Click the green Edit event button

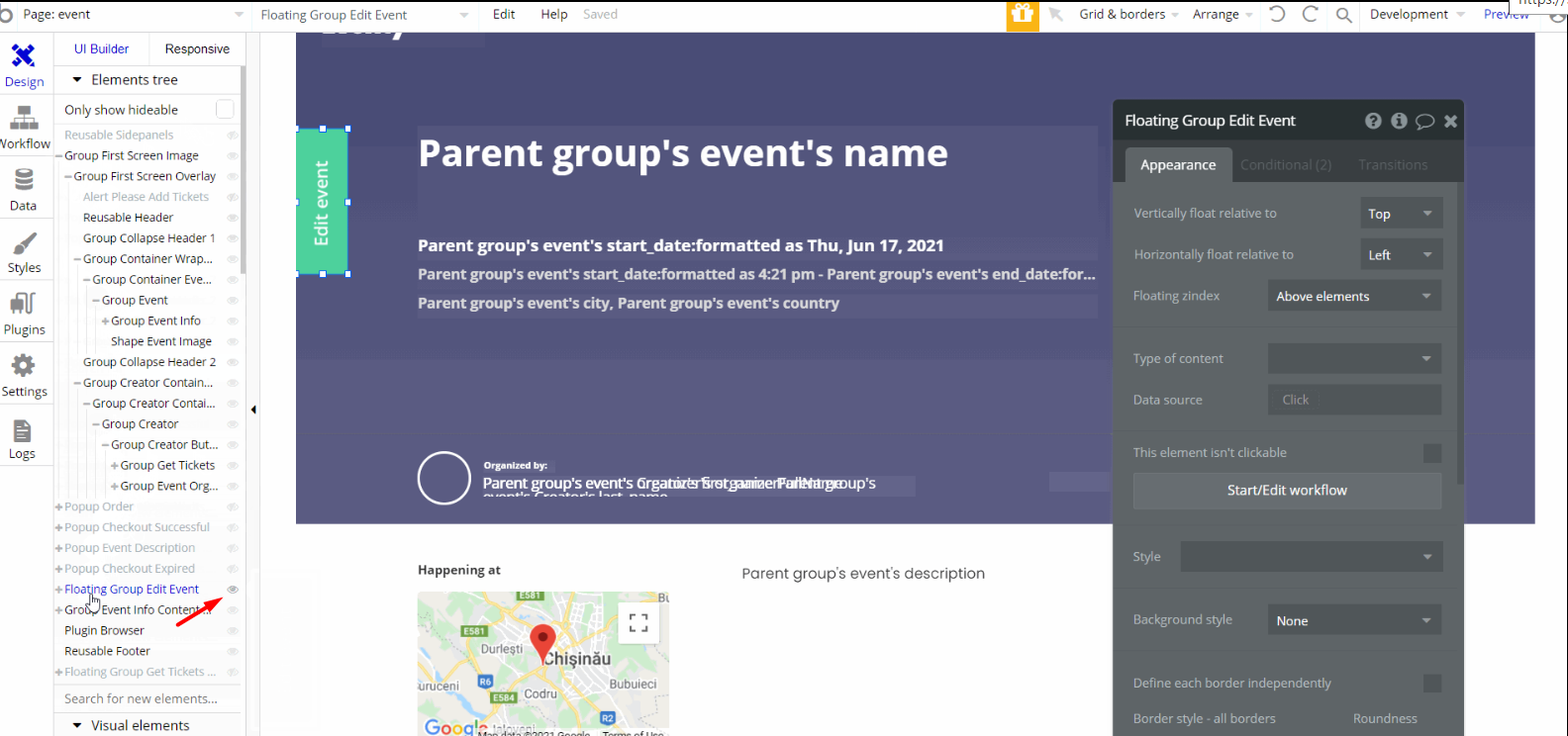tap(322, 202)
